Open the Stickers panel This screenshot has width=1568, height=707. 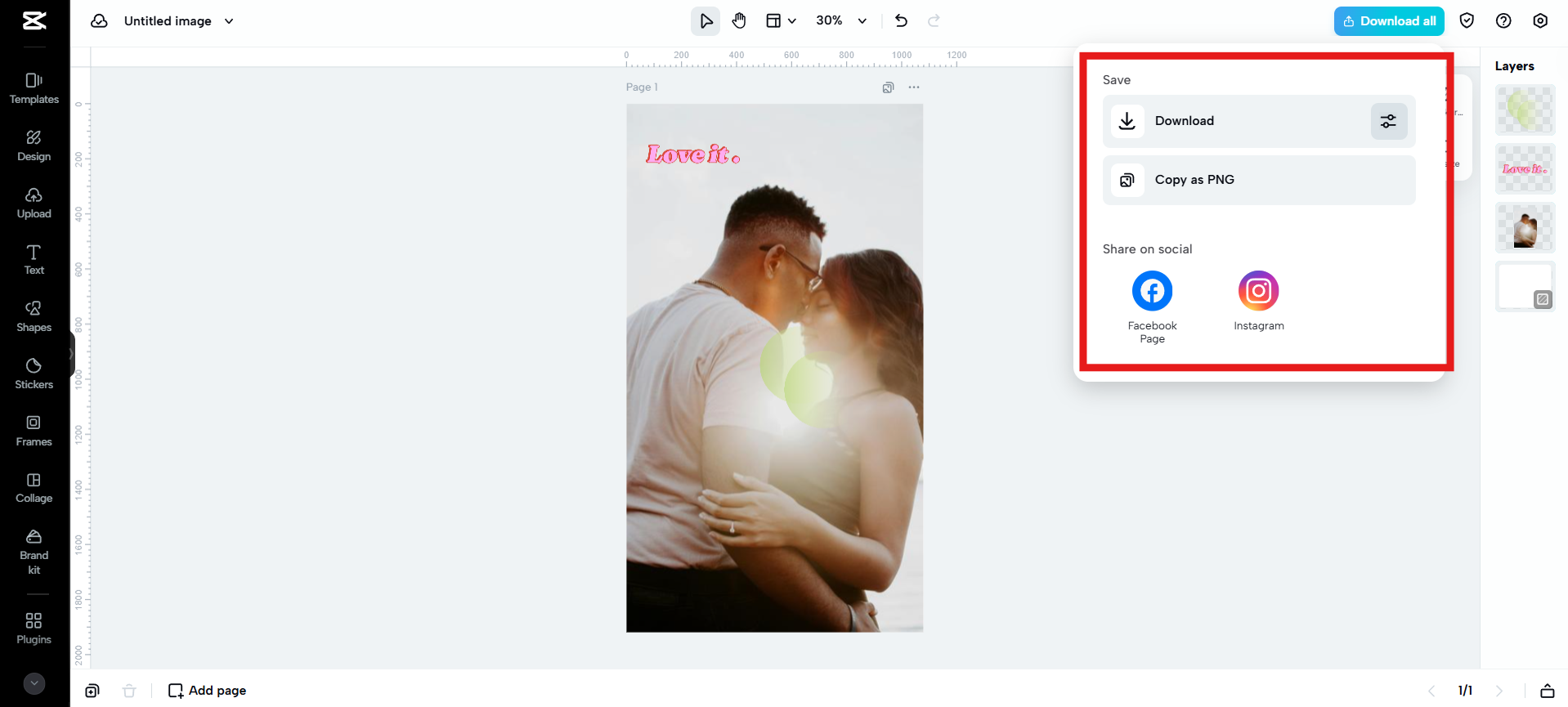(34, 374)
